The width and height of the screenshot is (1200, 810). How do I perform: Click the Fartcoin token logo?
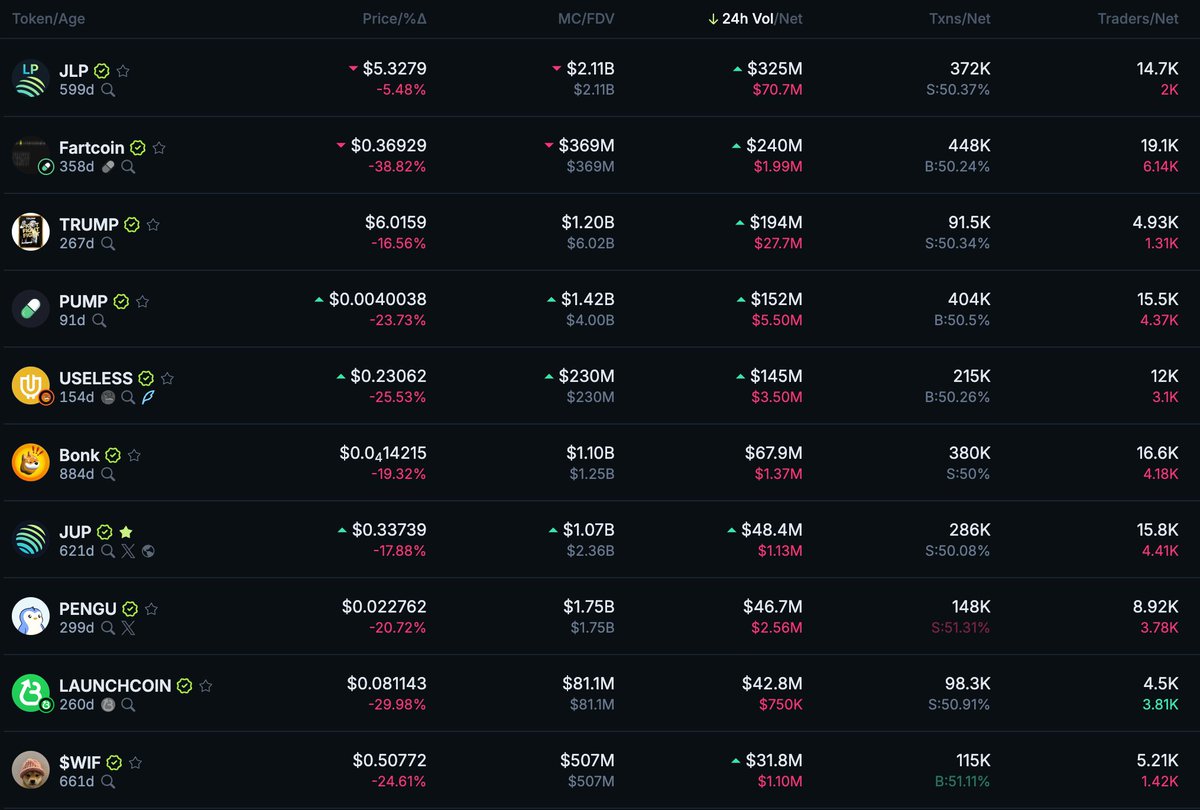pyautogui.click(x=30, y=155)
